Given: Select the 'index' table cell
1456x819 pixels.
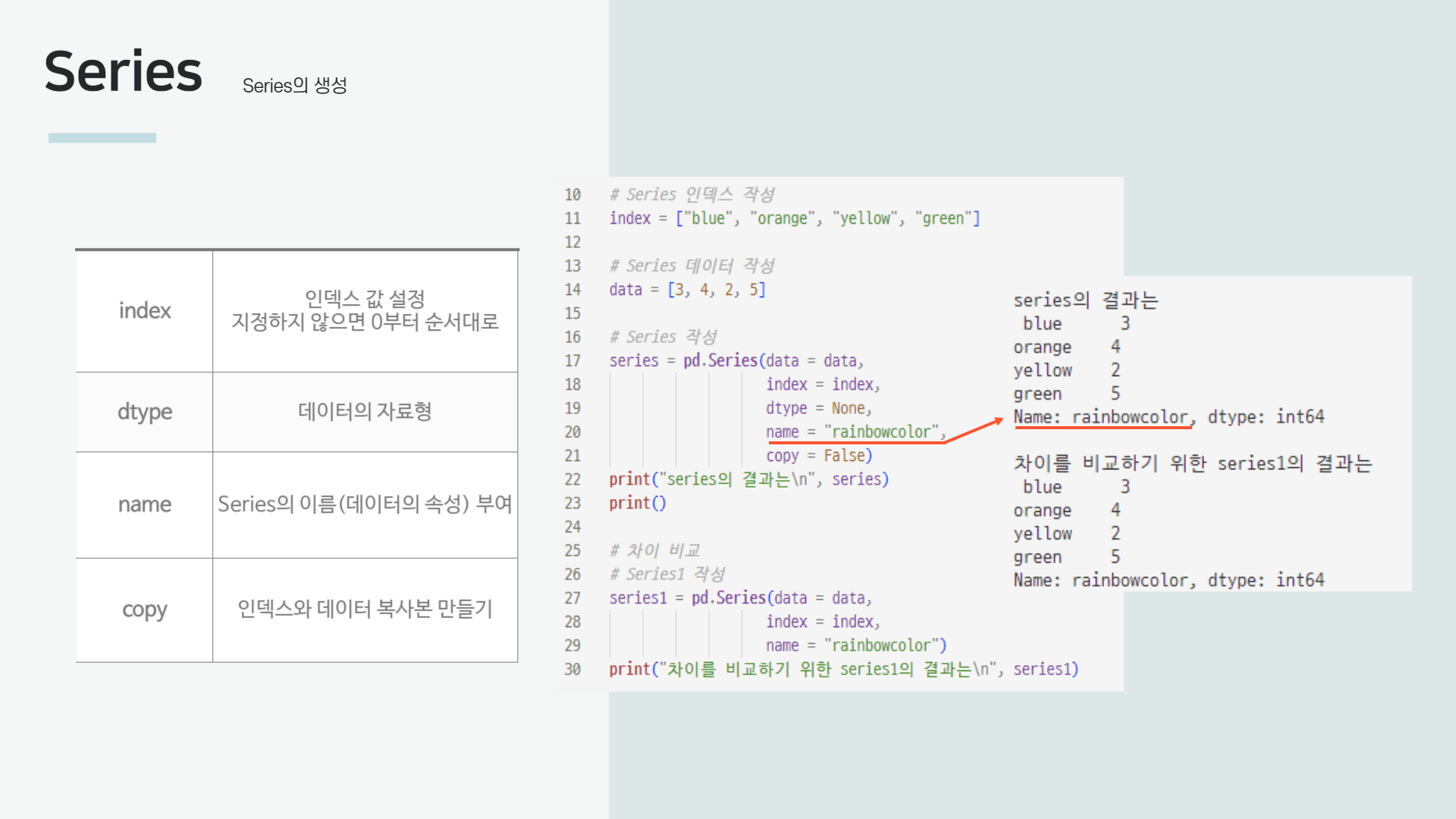Looking at the screenshot, I should click(x=144, y=311).
